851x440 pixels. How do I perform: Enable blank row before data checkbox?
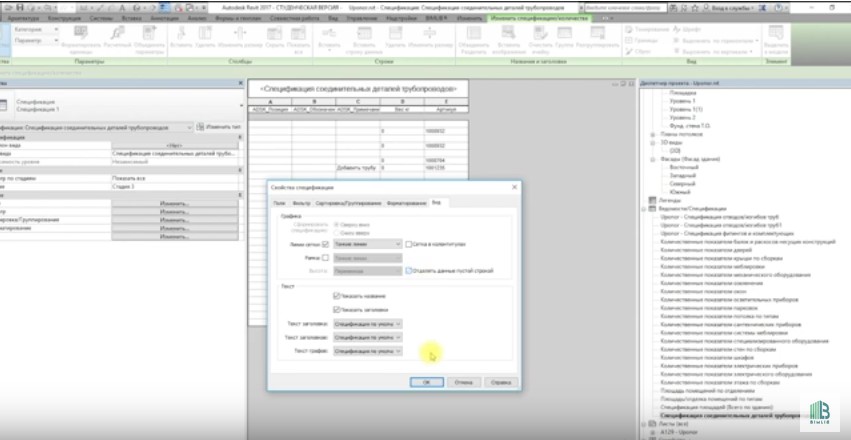(x=409, y=271)
